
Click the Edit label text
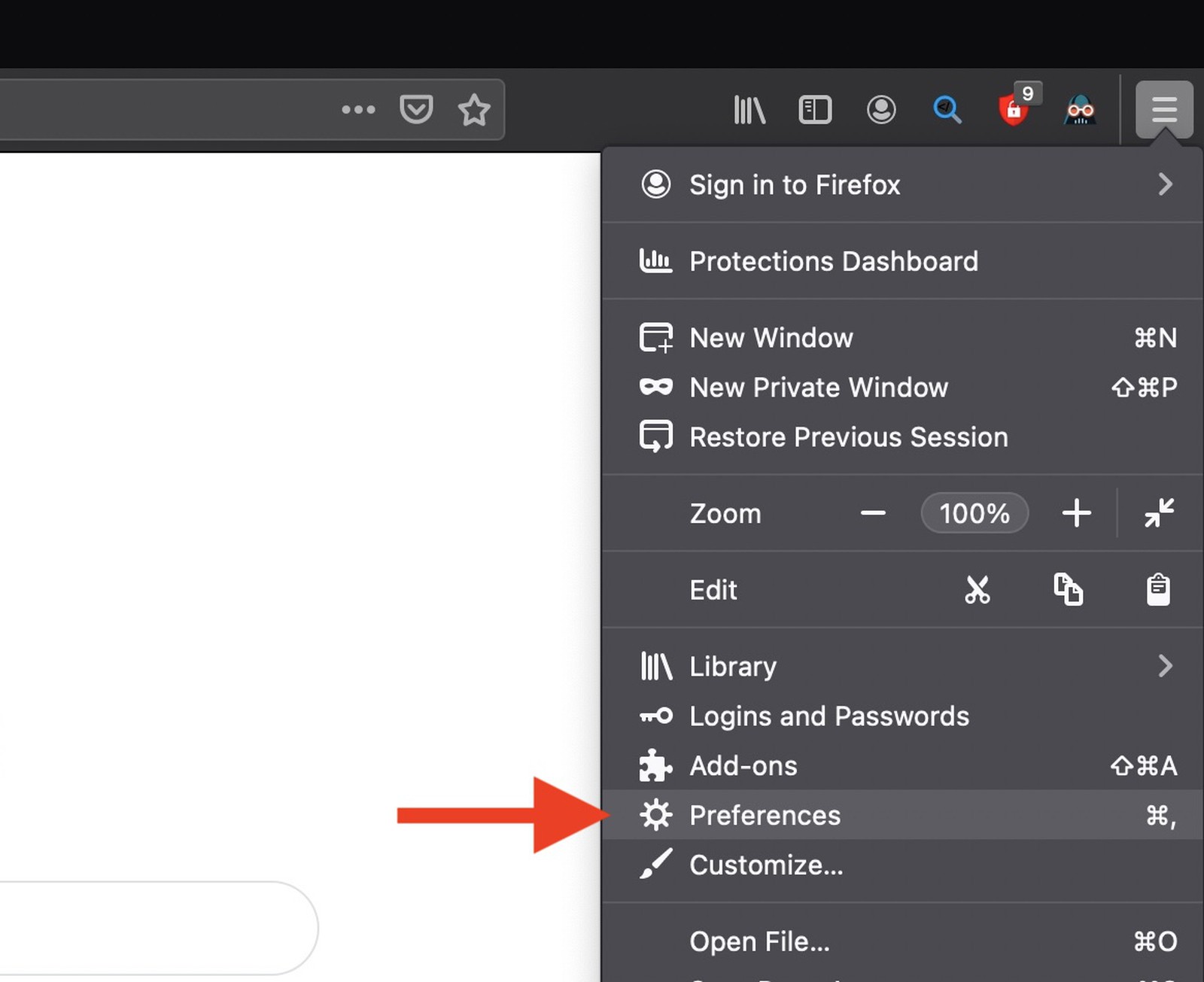click(713, 590)
